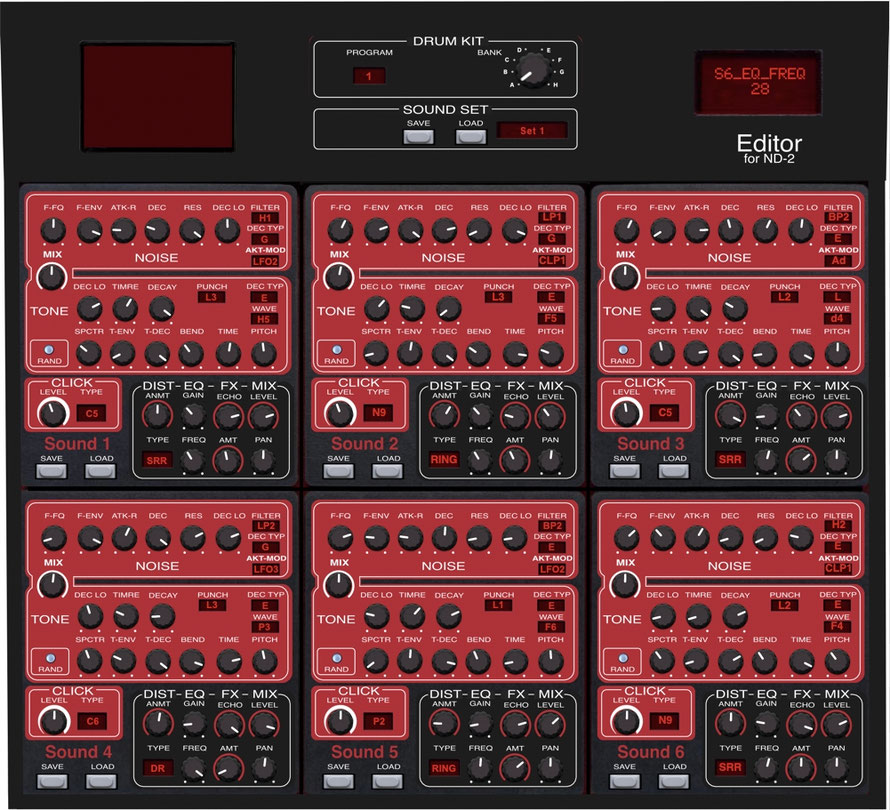Click Sound 4 noise F-ENV knob
890x810 pixels.
[90, 539]
